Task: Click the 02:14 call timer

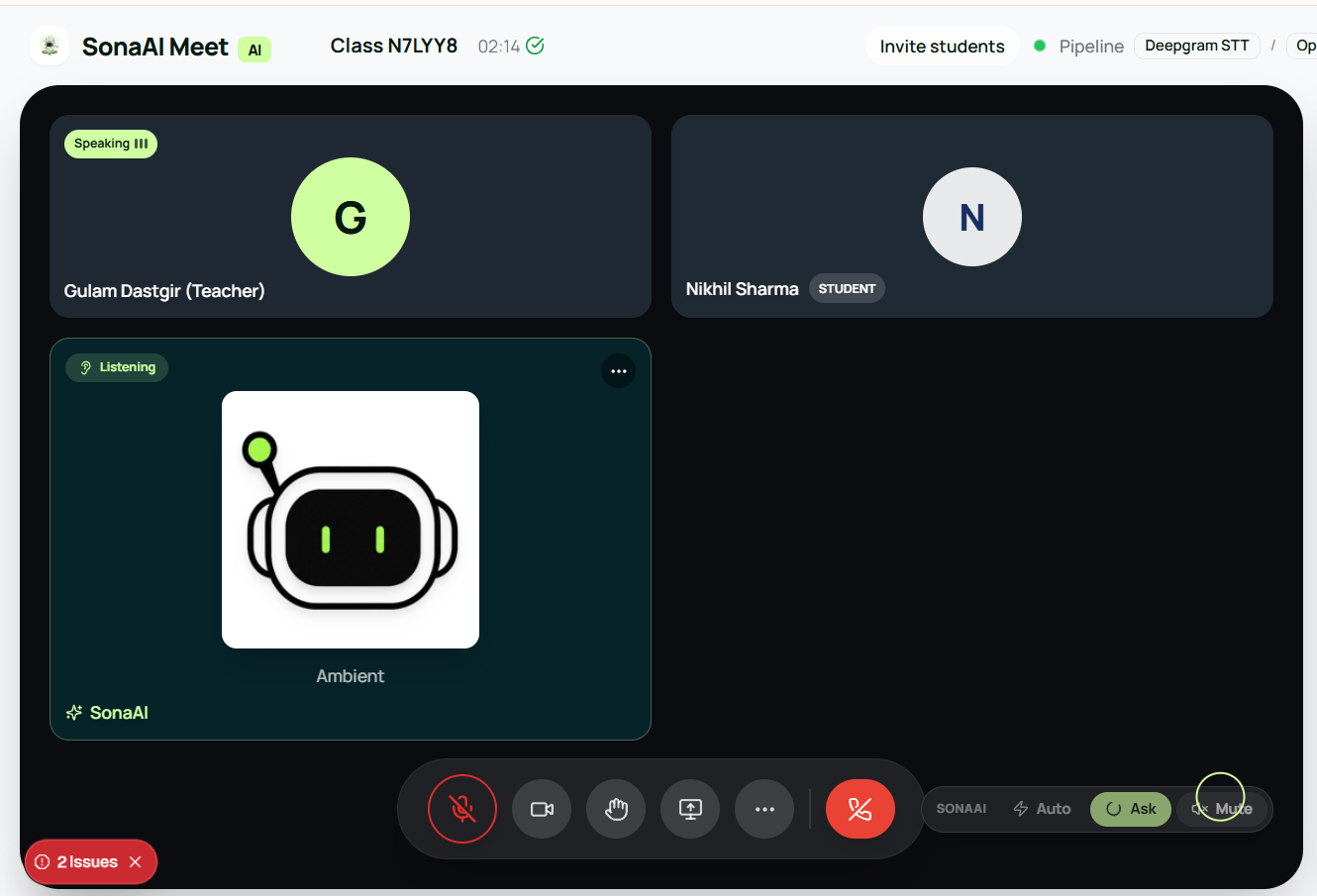Action: [x=499, y=47]
